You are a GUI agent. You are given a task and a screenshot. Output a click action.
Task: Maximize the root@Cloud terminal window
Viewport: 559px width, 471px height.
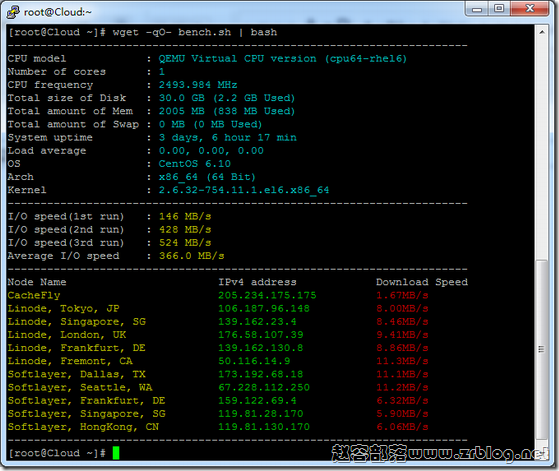coord(499,9)
